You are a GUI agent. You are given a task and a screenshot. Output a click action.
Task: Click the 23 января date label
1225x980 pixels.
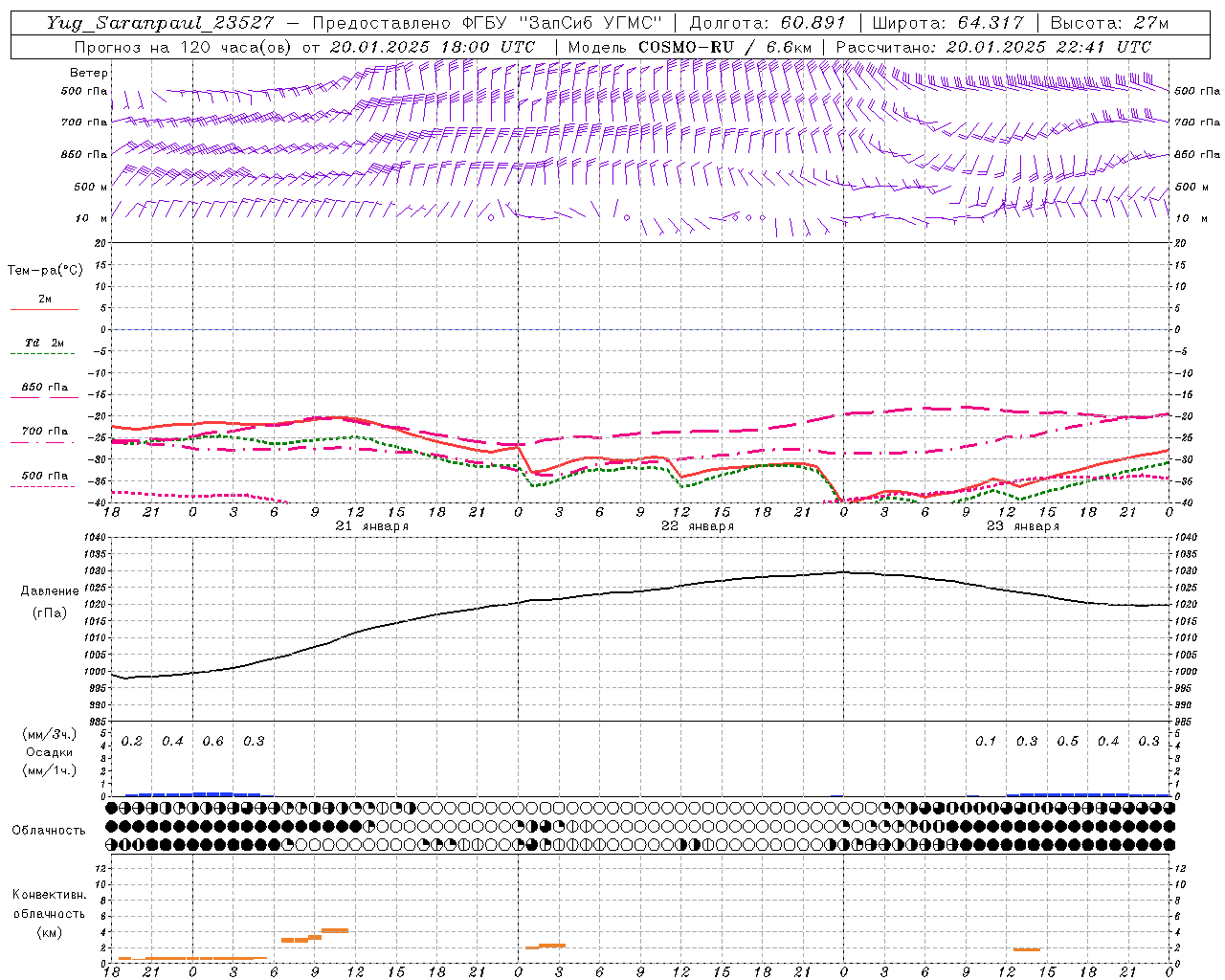pyautogui.click(x=1023, y=526)
